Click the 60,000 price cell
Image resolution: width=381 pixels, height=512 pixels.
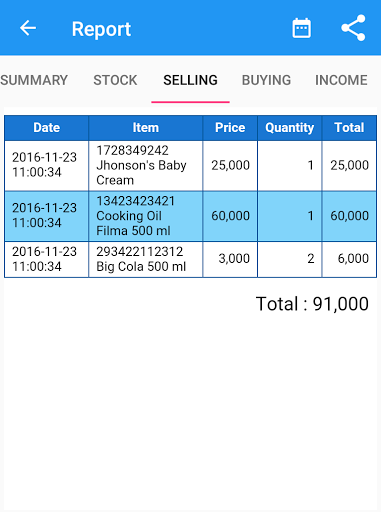[x=230, y=216]
